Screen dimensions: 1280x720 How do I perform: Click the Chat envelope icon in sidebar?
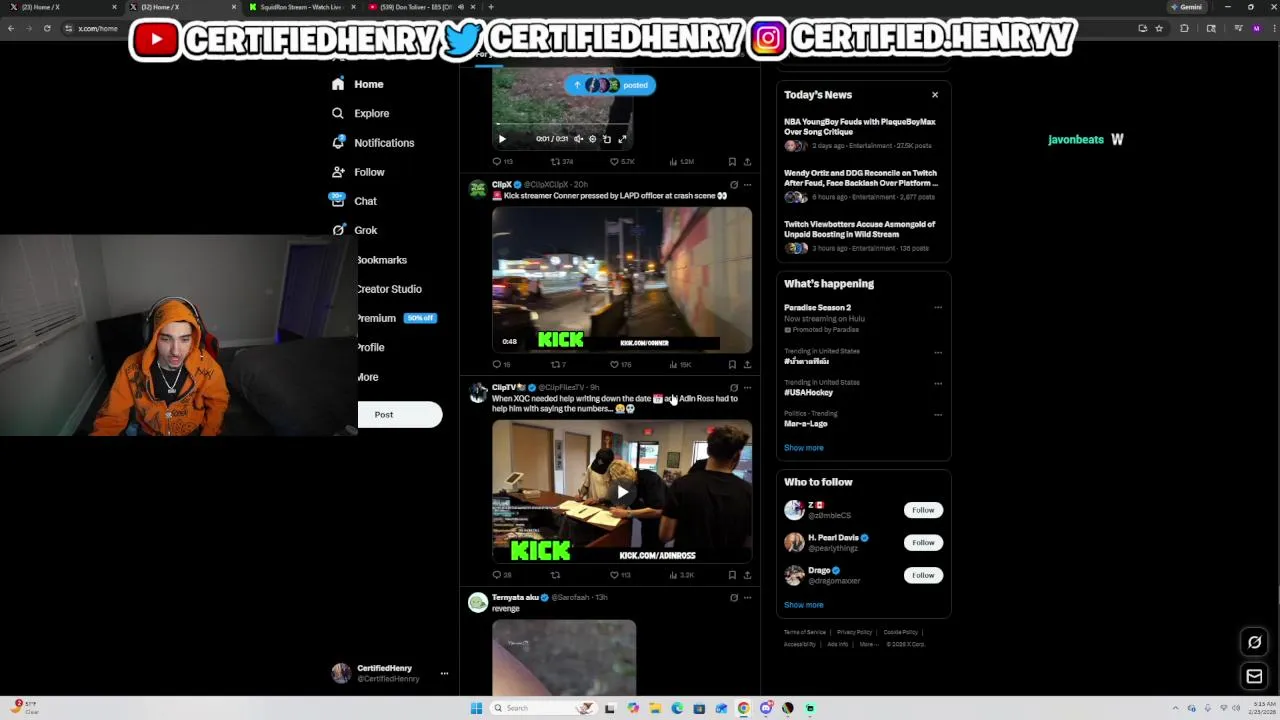pyautogui.click(x=338, y=201)
